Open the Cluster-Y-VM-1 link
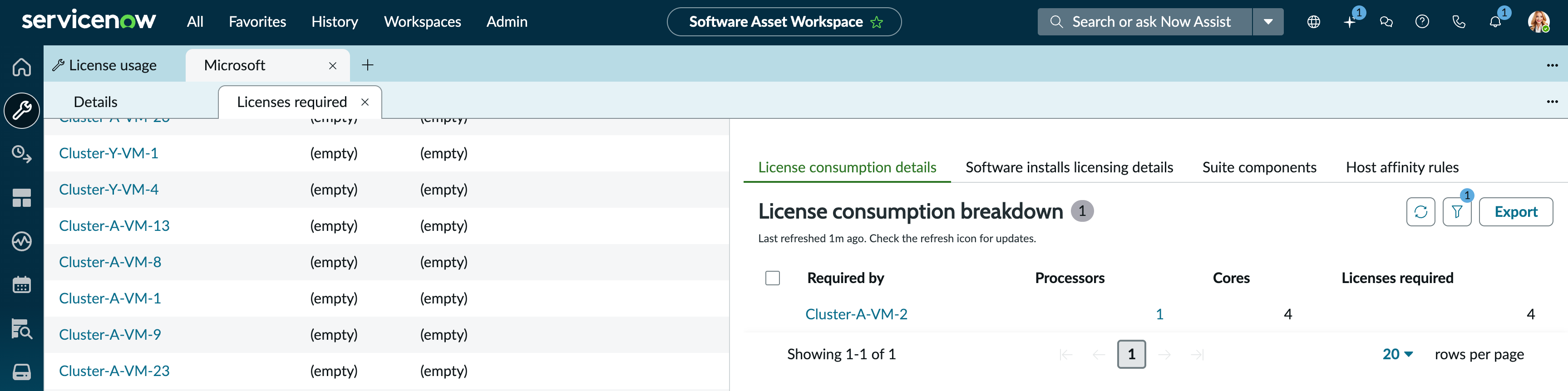The image size is (1568, 391). (x=108, y=153)
